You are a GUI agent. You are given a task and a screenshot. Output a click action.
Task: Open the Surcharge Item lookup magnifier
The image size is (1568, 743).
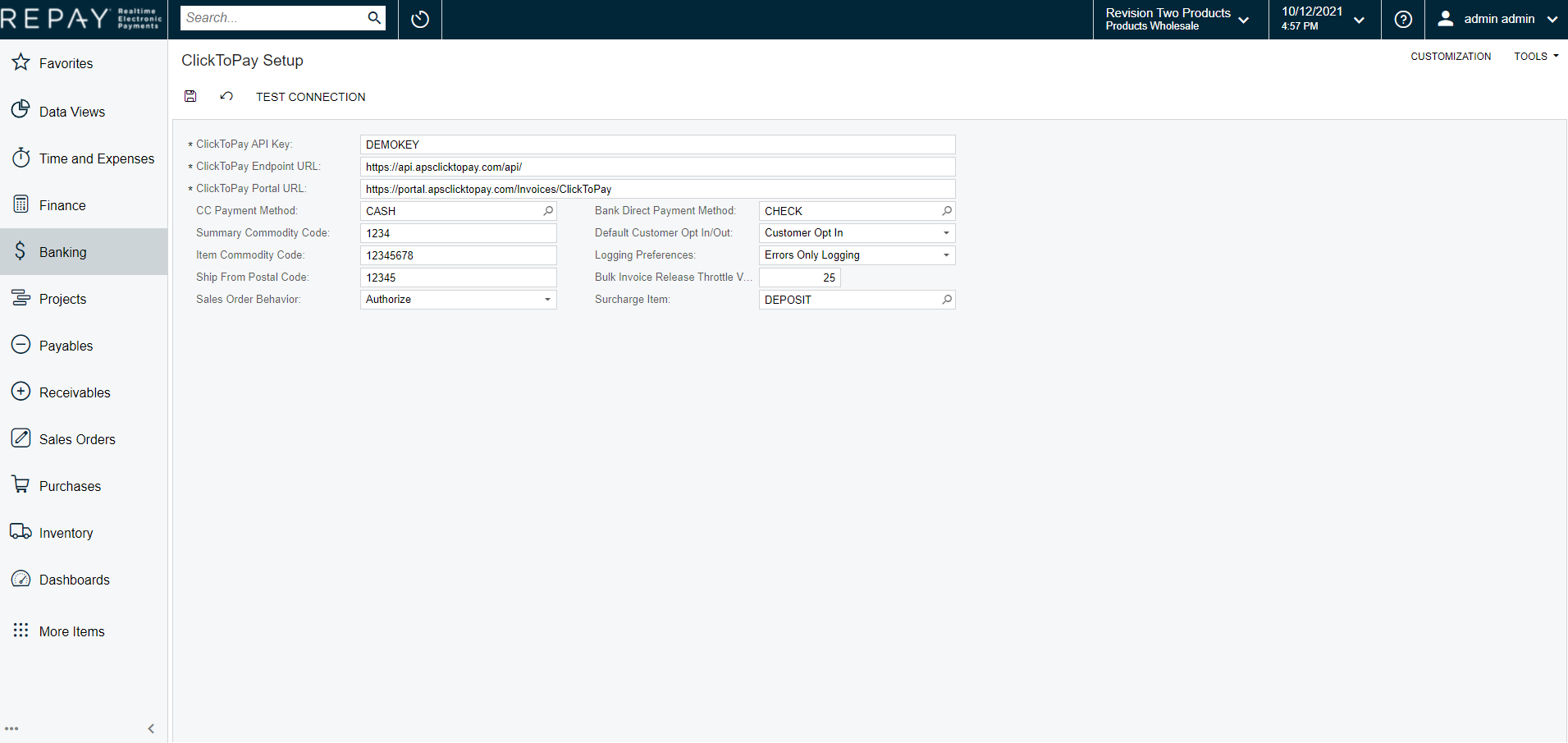tap(947, 300)
